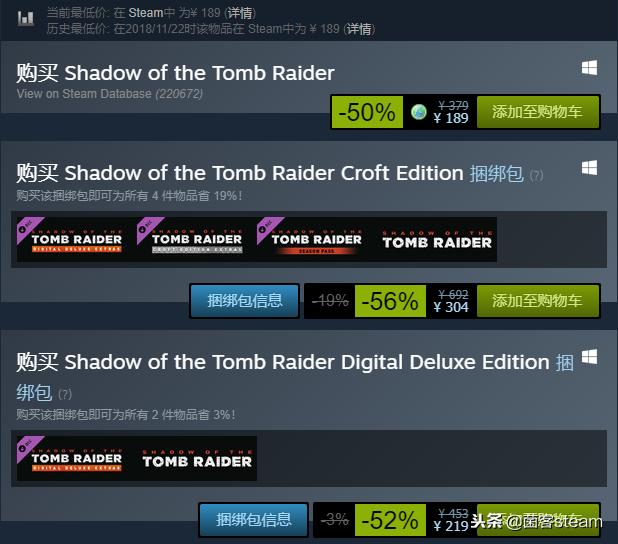Image resolution: width=618 pixels, height=544 pixels.
Task: Click the (?) help icon next to Croft Edition bundle
Action: [x=537, y=175]
